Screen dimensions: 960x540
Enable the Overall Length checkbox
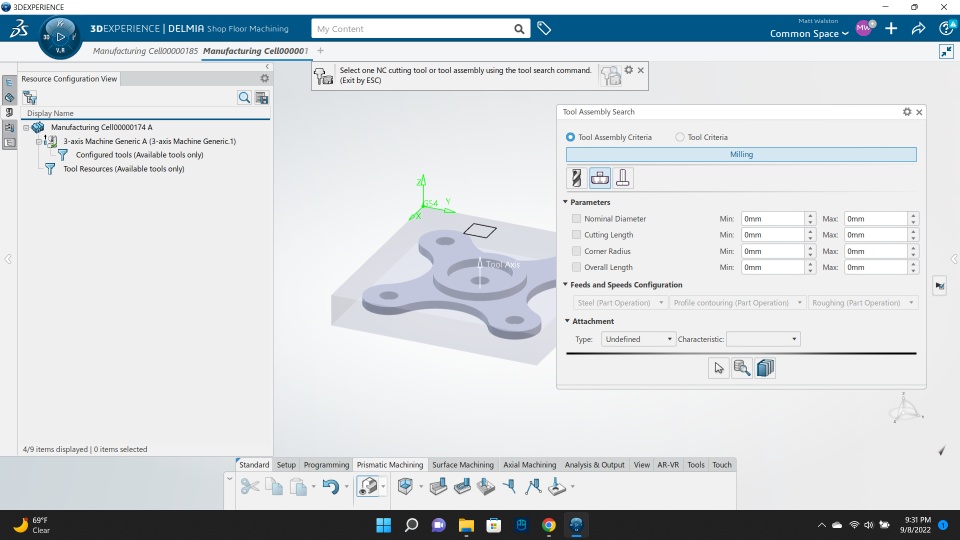tap(576, 267)
